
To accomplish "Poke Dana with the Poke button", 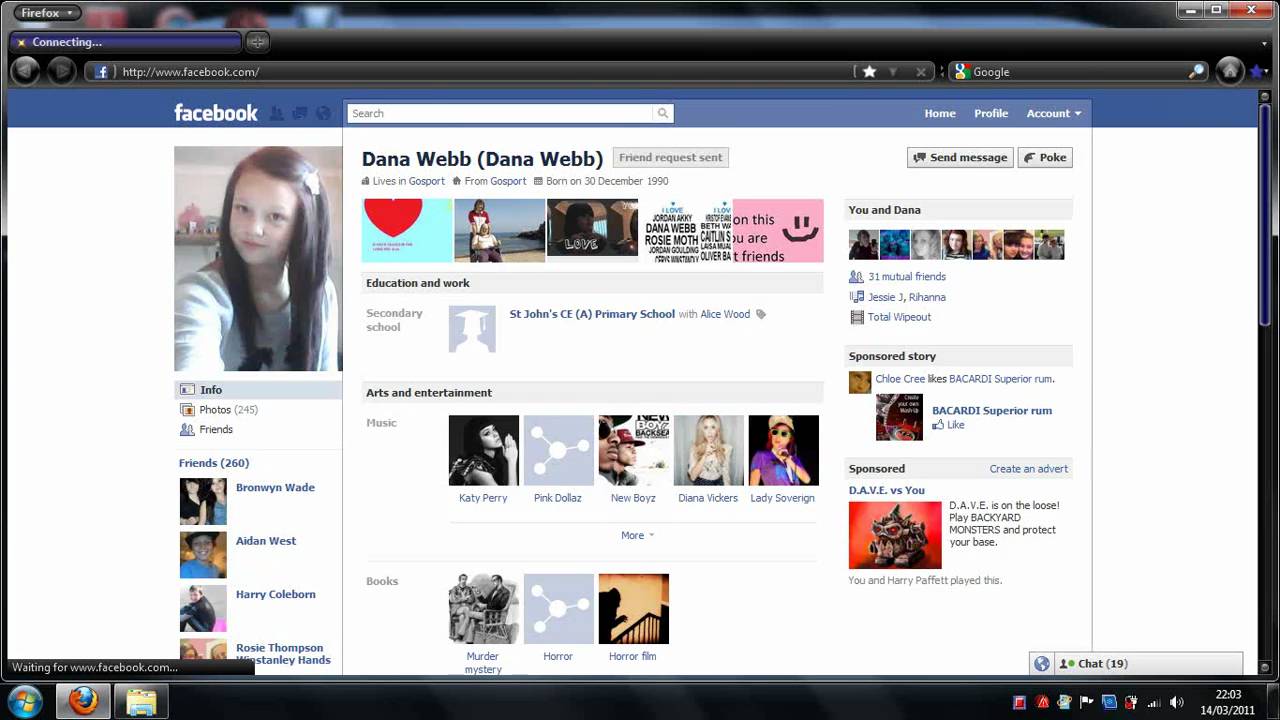I will coord(1044,157).
